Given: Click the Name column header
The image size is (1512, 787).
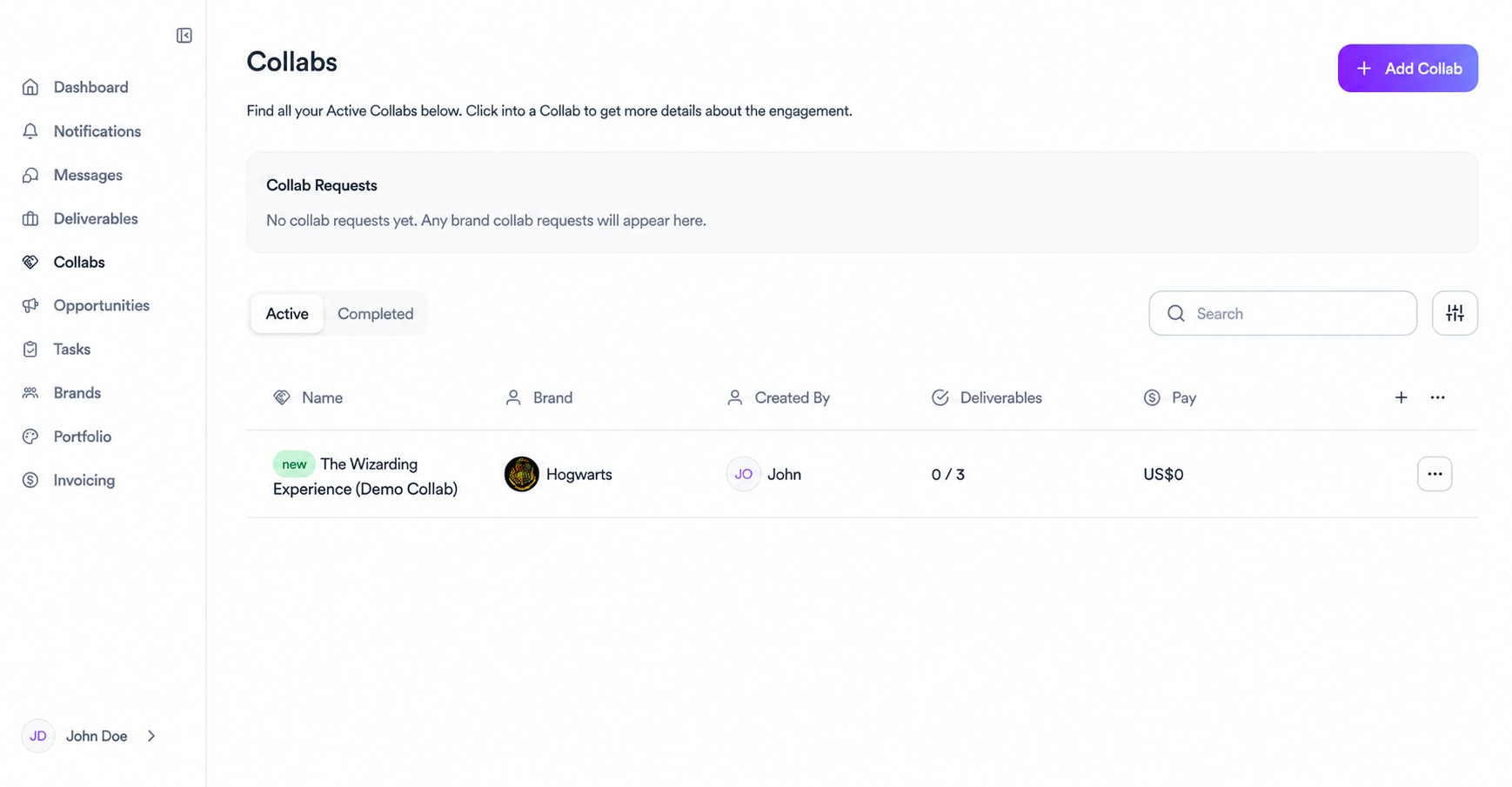Looking at the screenshot, I should (322, 397).
